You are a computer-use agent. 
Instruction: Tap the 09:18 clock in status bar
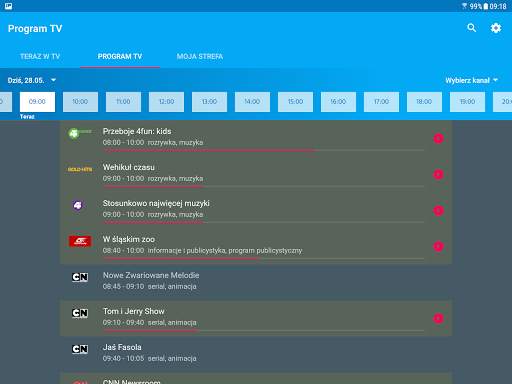coord(498,6)
